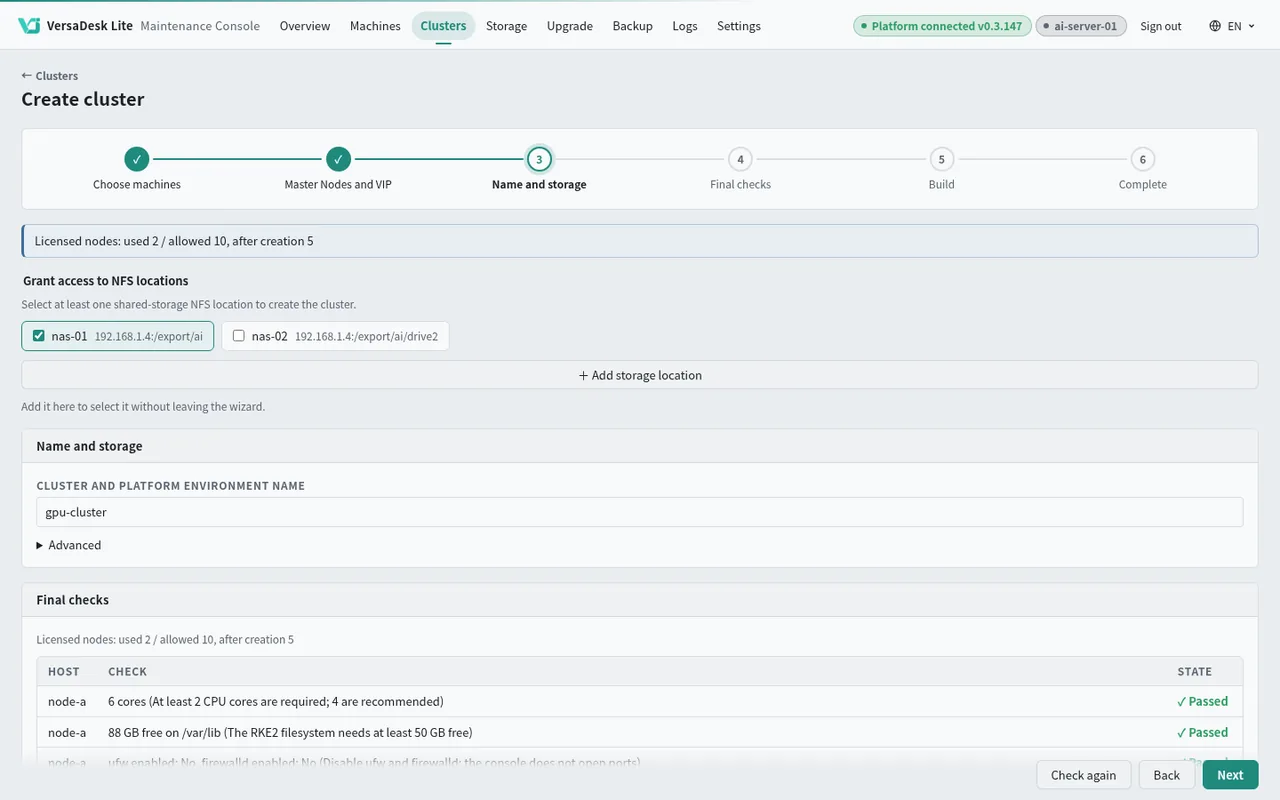Click step 5 Build circle
The height and width of the screenshot is (800, 1280).
coord(941,159)
